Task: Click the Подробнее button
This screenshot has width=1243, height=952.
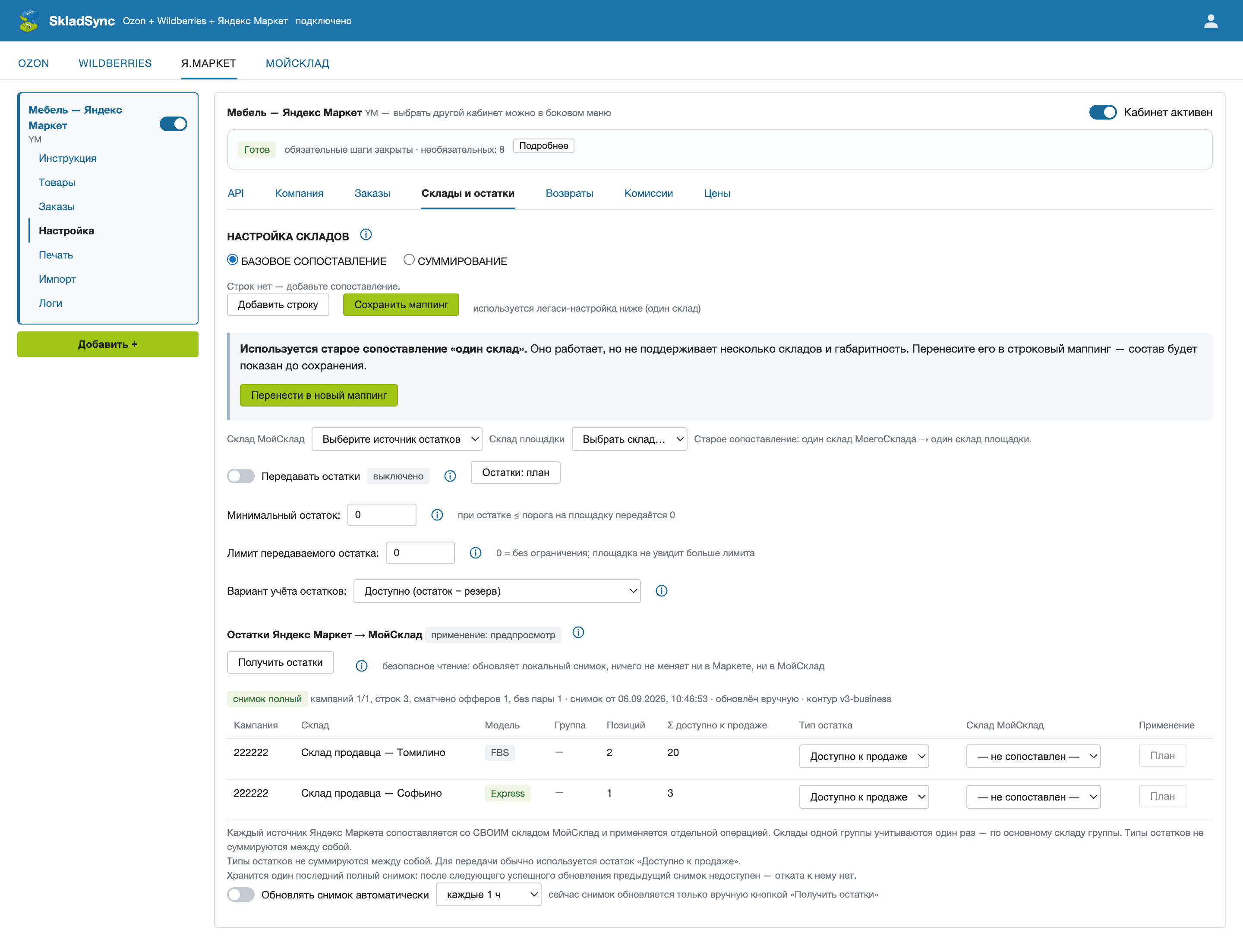Action: [543, 145]
